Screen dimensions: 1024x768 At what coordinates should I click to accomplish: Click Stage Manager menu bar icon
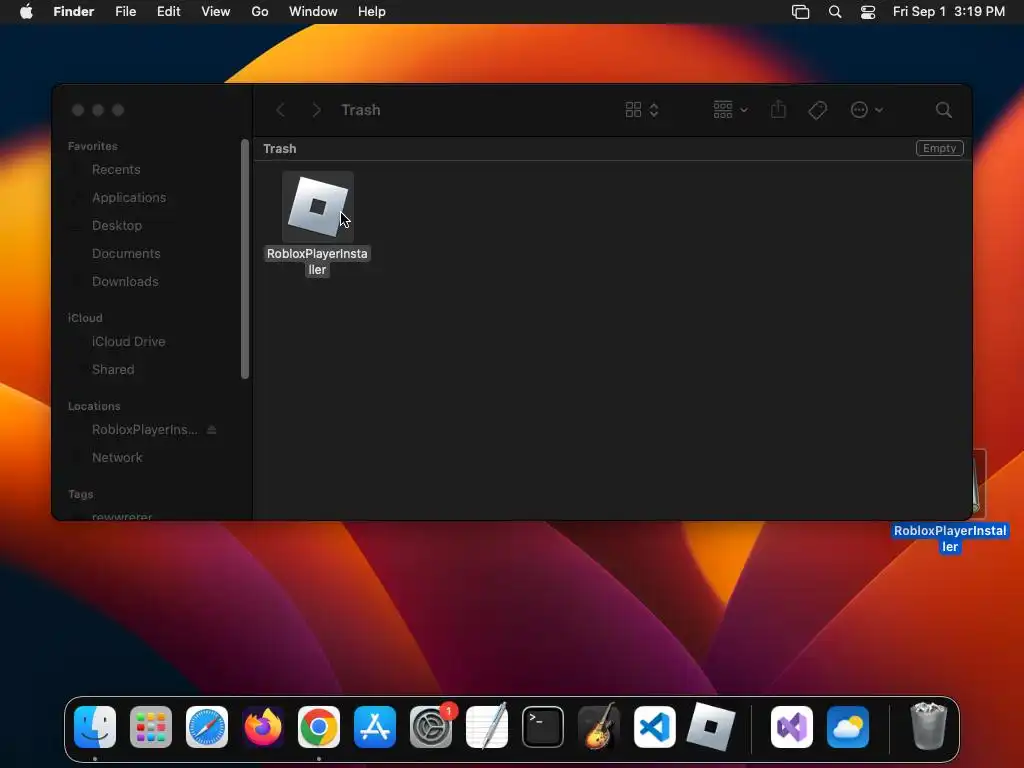(801, 12)
